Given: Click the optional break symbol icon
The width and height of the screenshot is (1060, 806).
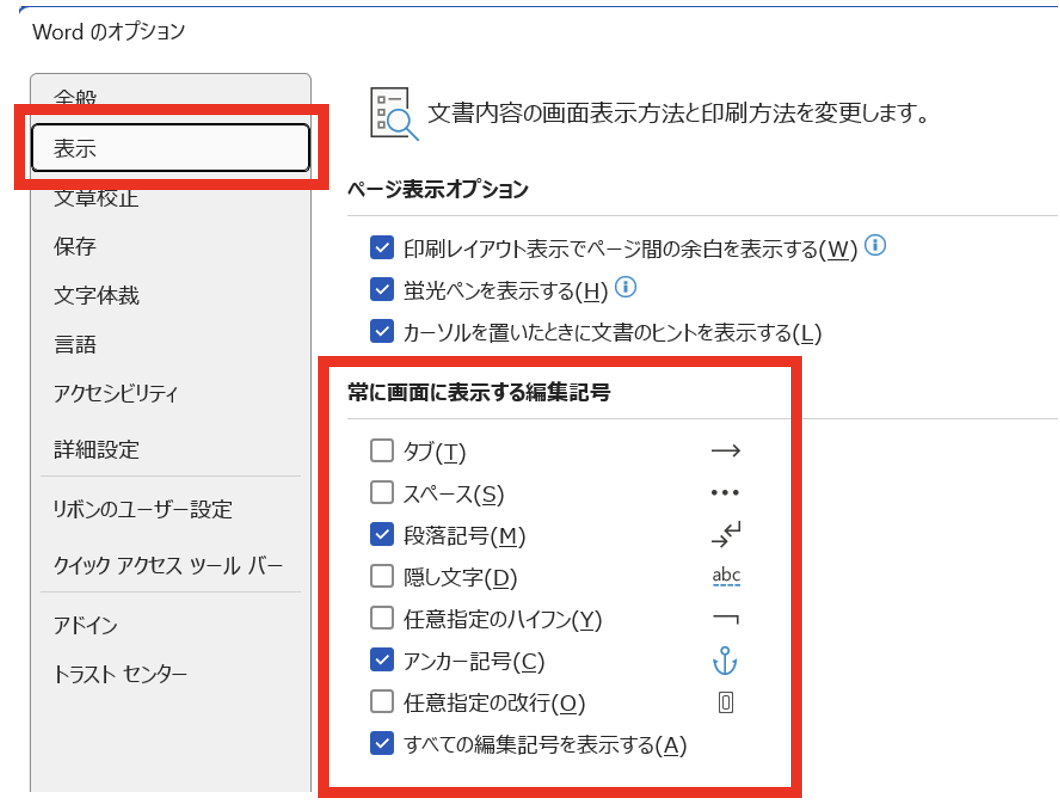Looking at the screenshot, I should 726,703.
